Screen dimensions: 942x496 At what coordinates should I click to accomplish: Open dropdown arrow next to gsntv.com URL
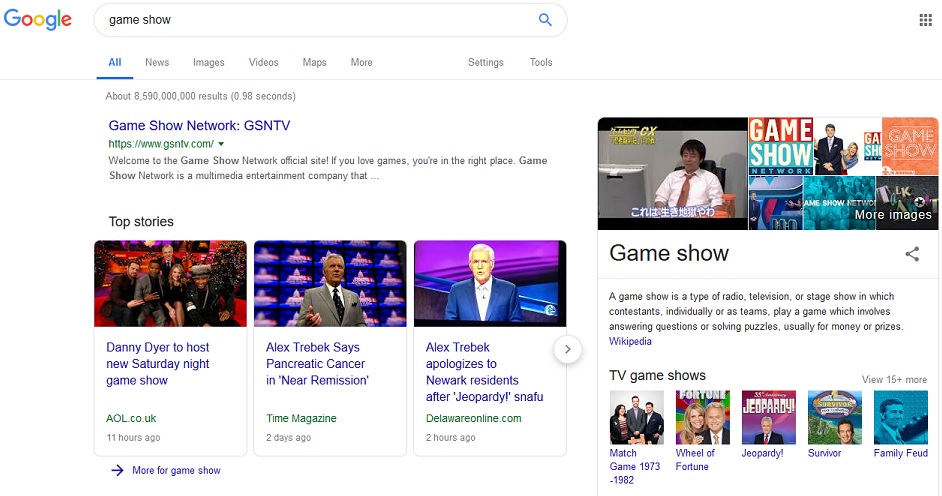[x=221, y=144]
